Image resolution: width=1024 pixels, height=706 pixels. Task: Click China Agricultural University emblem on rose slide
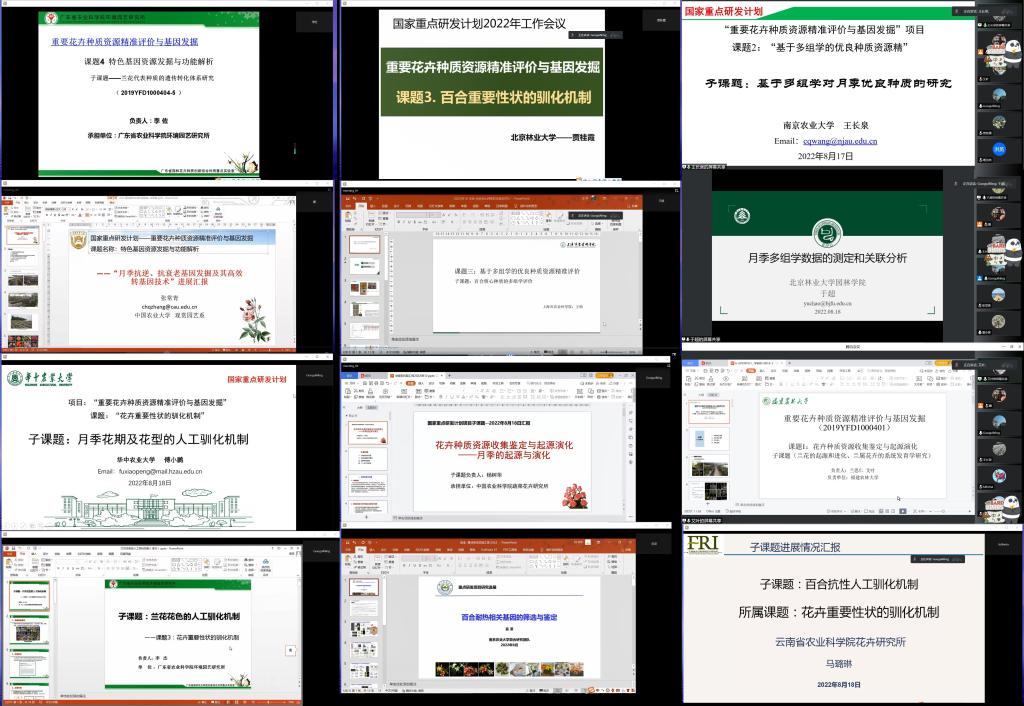click(78, 240)
